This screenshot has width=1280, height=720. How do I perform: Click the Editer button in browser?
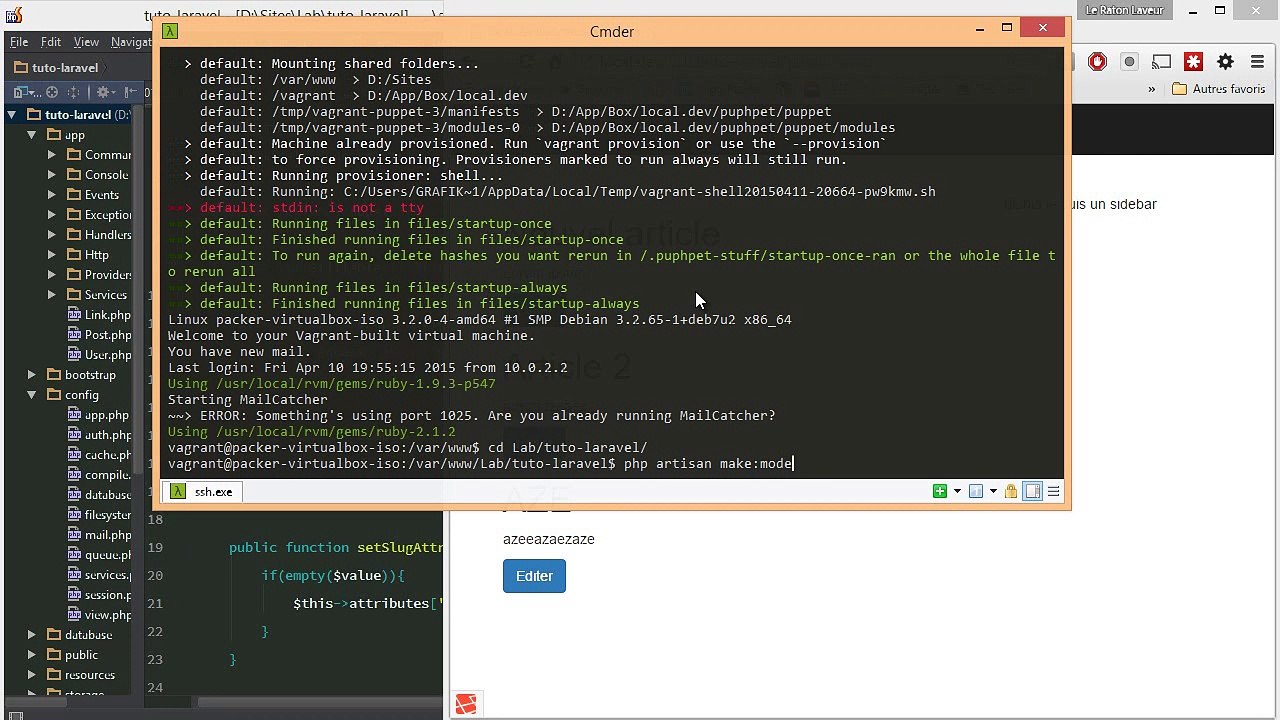(x=534, y=576)
